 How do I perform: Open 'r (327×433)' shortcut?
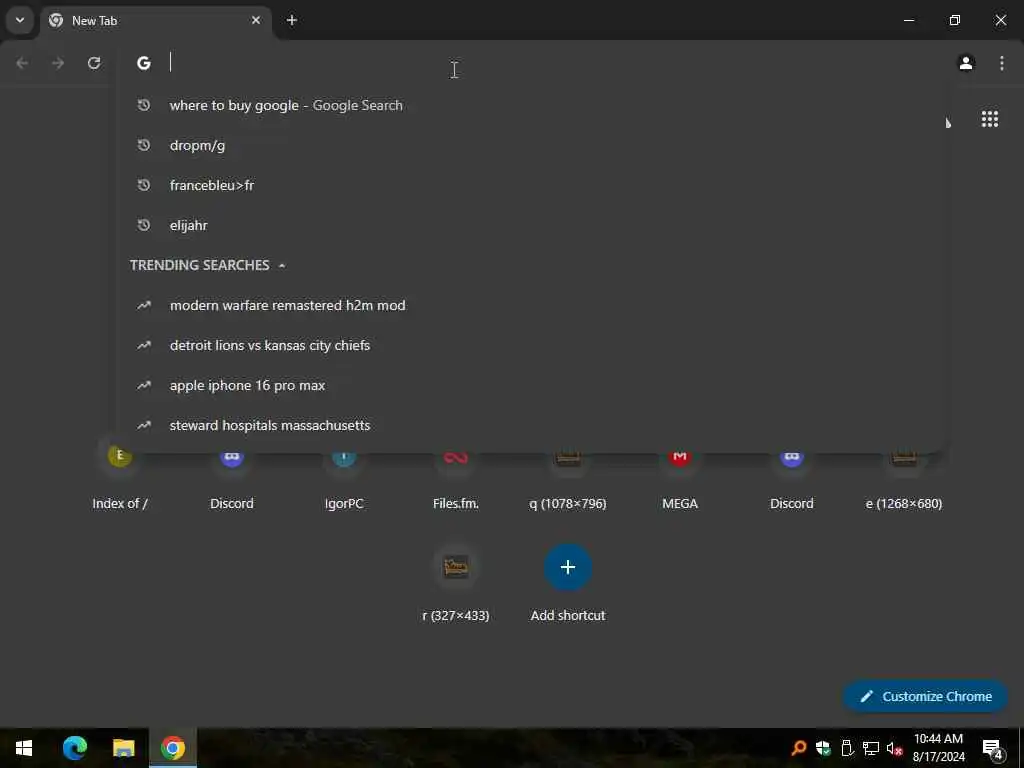456,583
